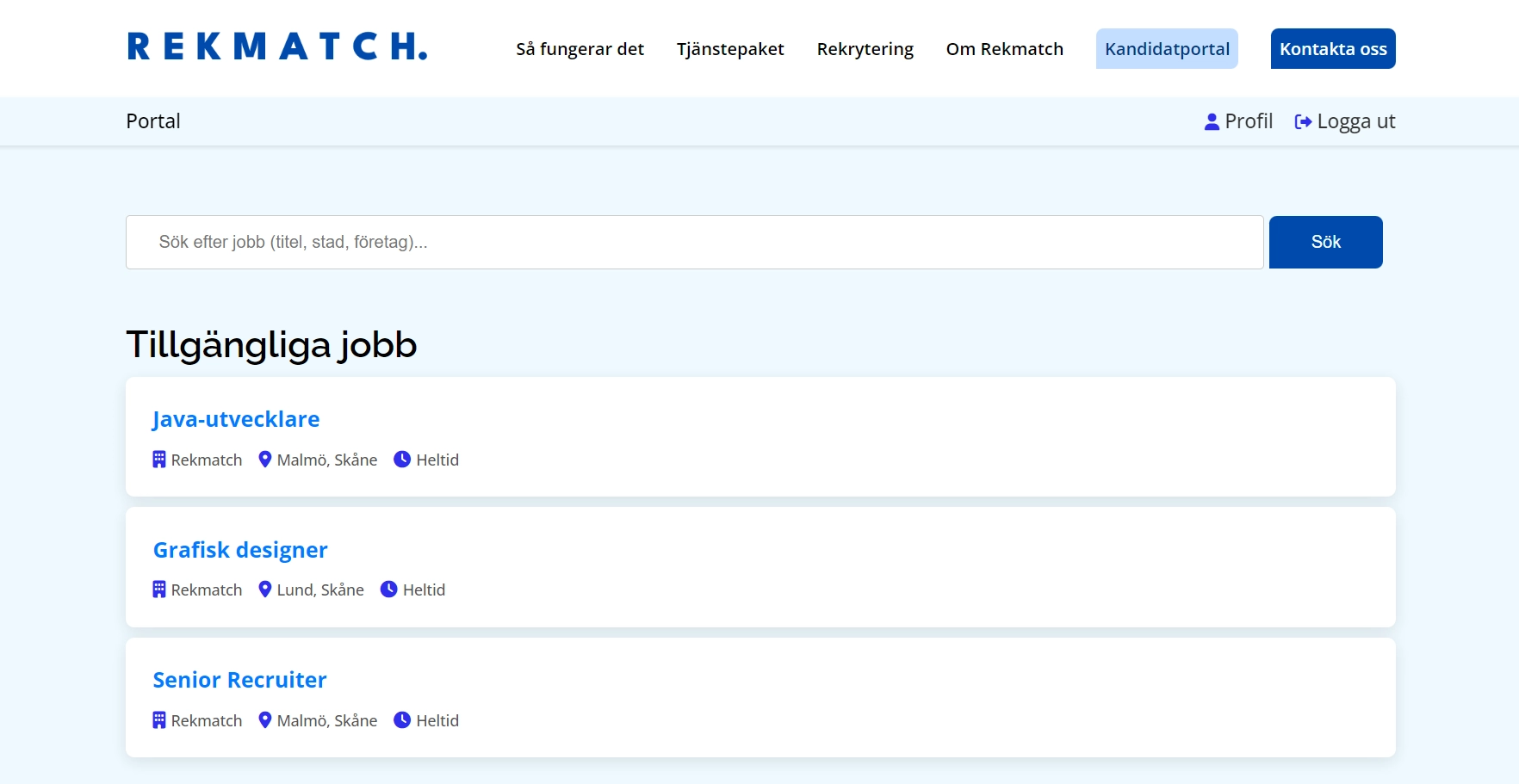Click the Portal link
The width and height of the screenshot is (1519, 784).
tap(152, 121)
